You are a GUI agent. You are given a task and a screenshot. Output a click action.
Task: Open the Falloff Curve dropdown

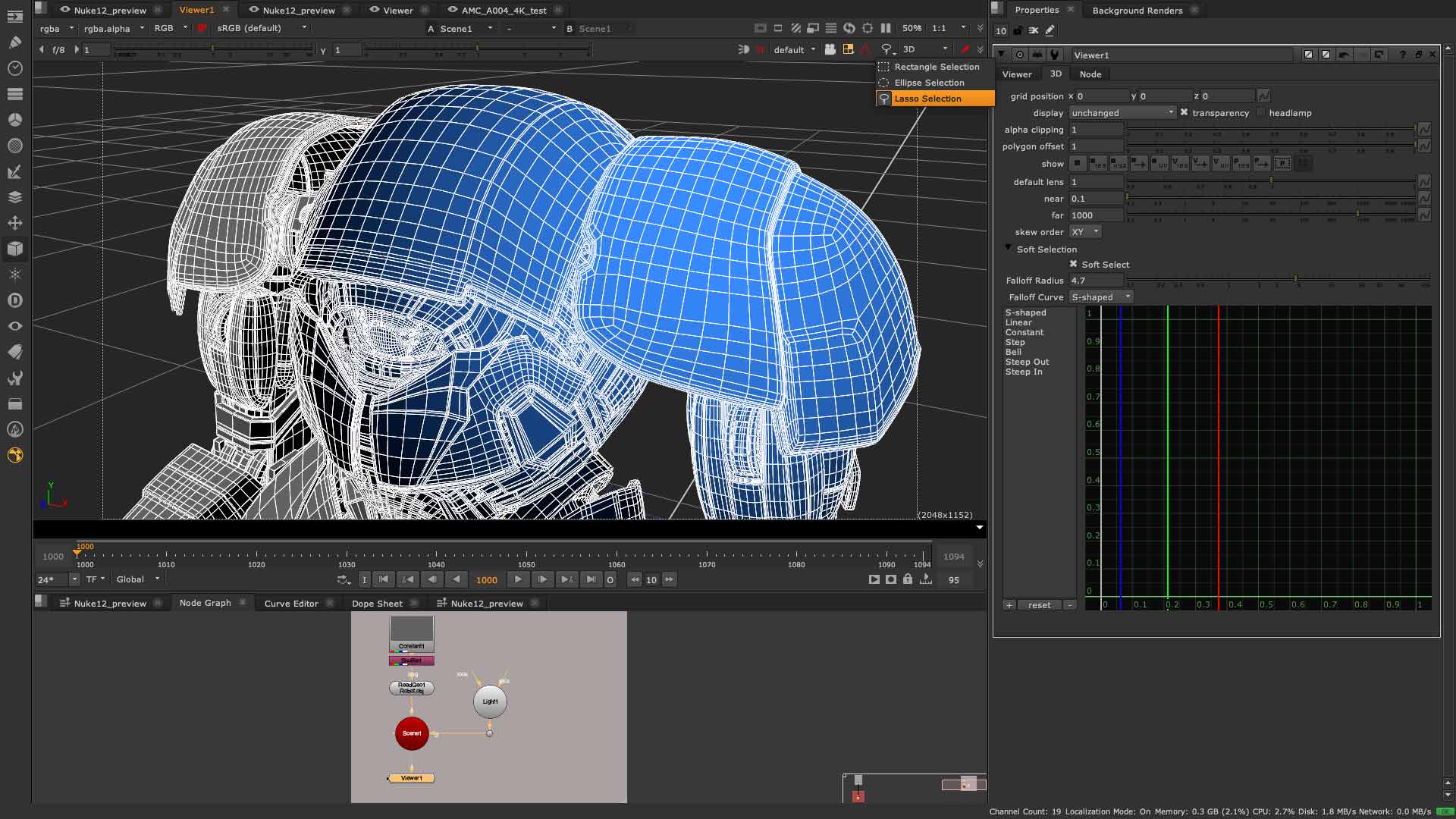(x=1100, y=297)
